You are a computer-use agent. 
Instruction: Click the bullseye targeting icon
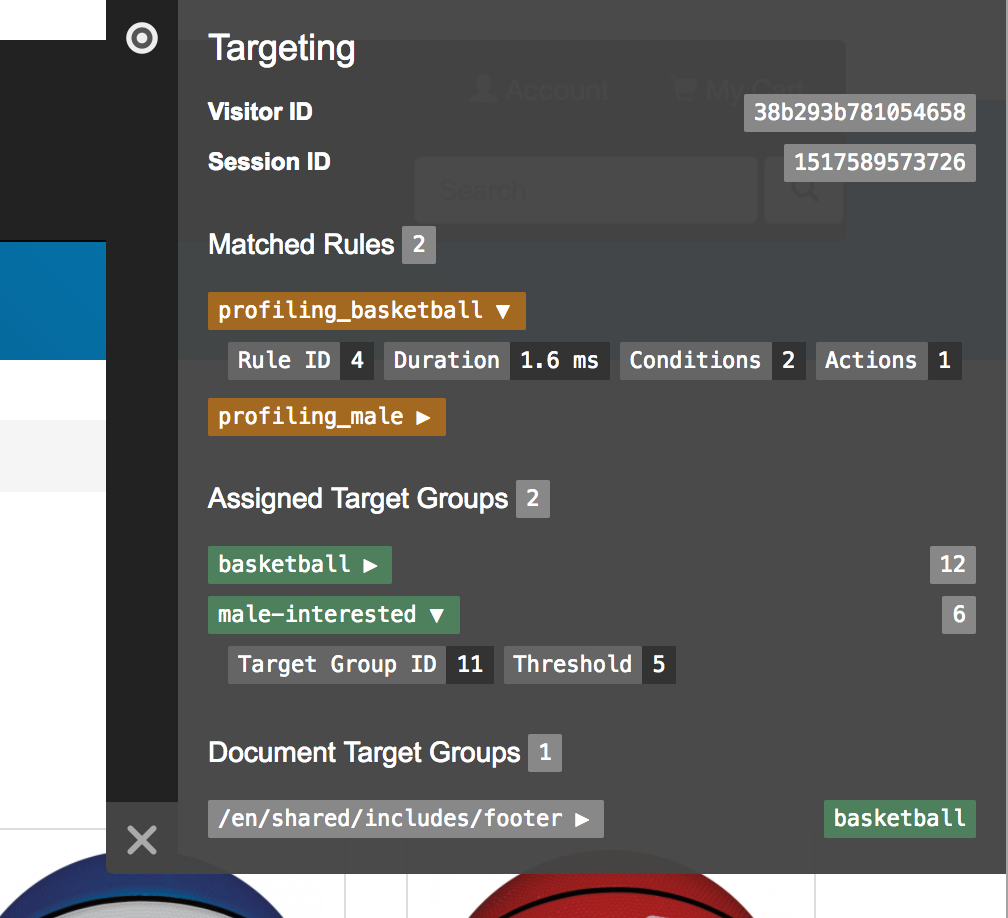click(140, 38)
